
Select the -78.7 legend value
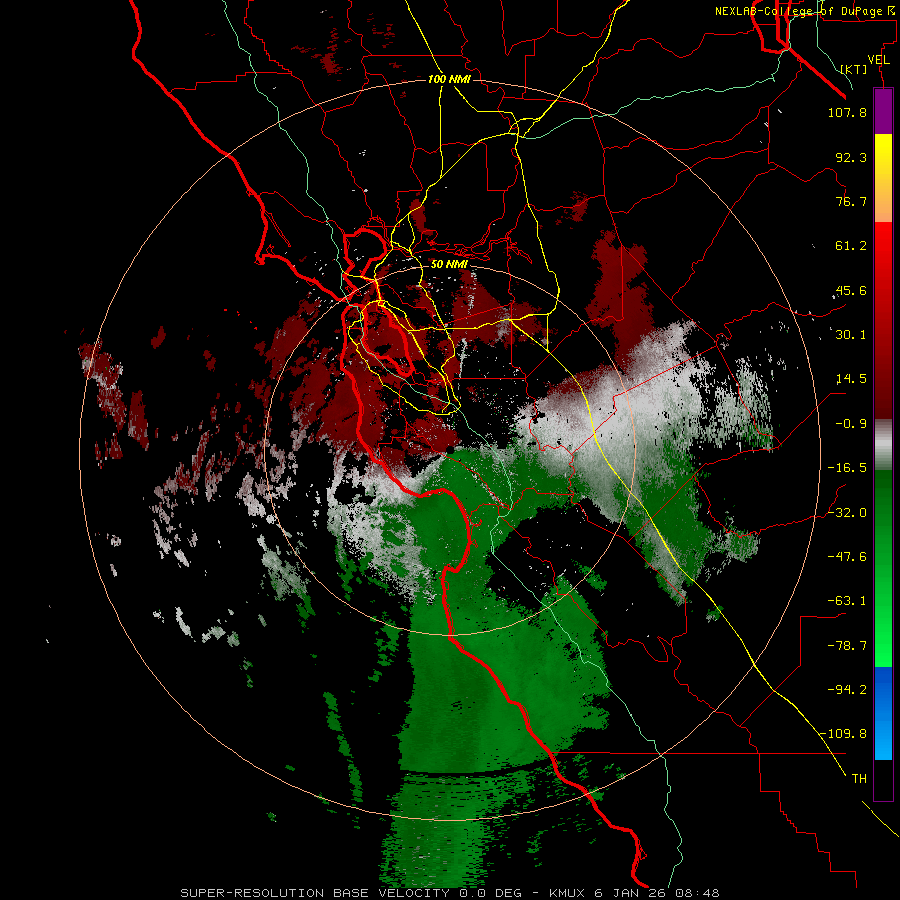[847, 646]
